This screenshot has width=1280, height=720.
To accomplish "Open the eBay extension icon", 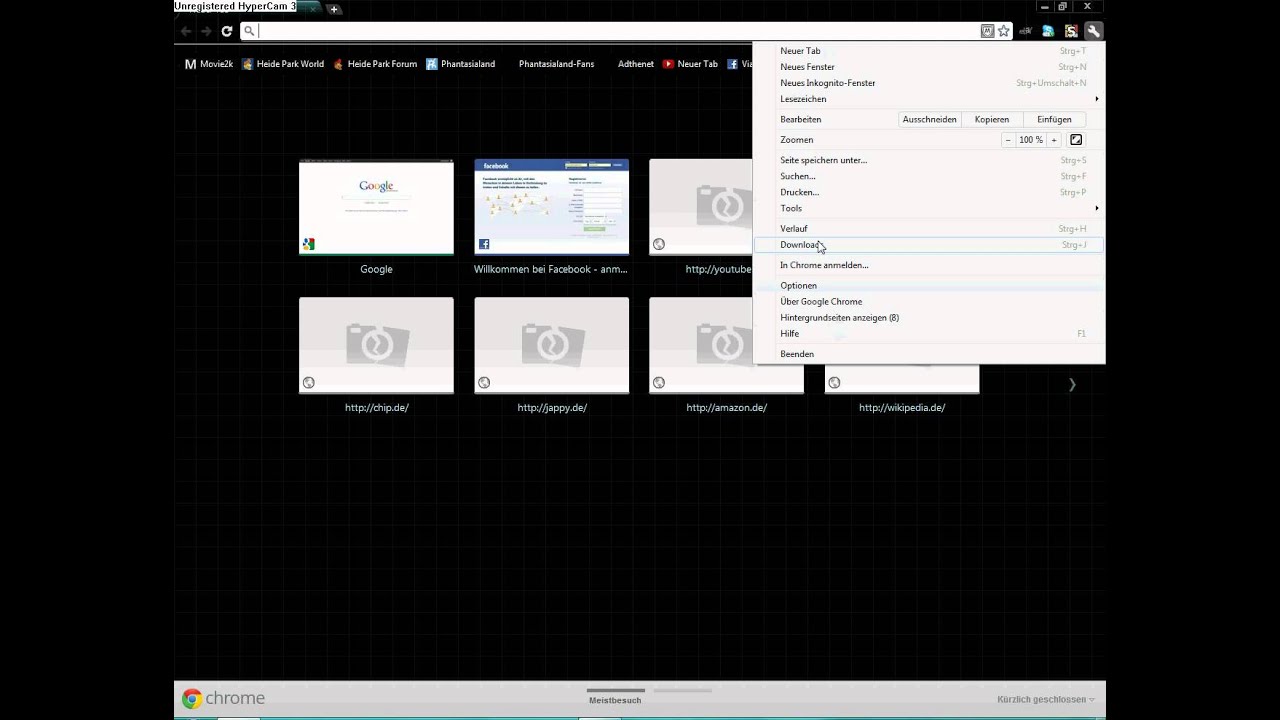I will point(1025,31).
